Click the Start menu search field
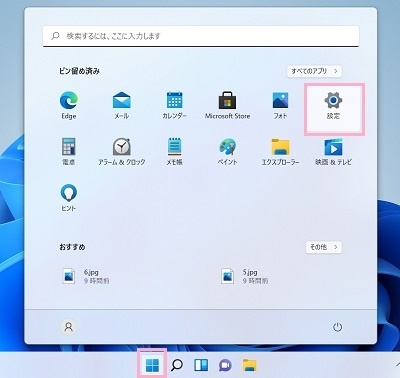The height and width of the screenshot is (378, 400). pos(201,36)
